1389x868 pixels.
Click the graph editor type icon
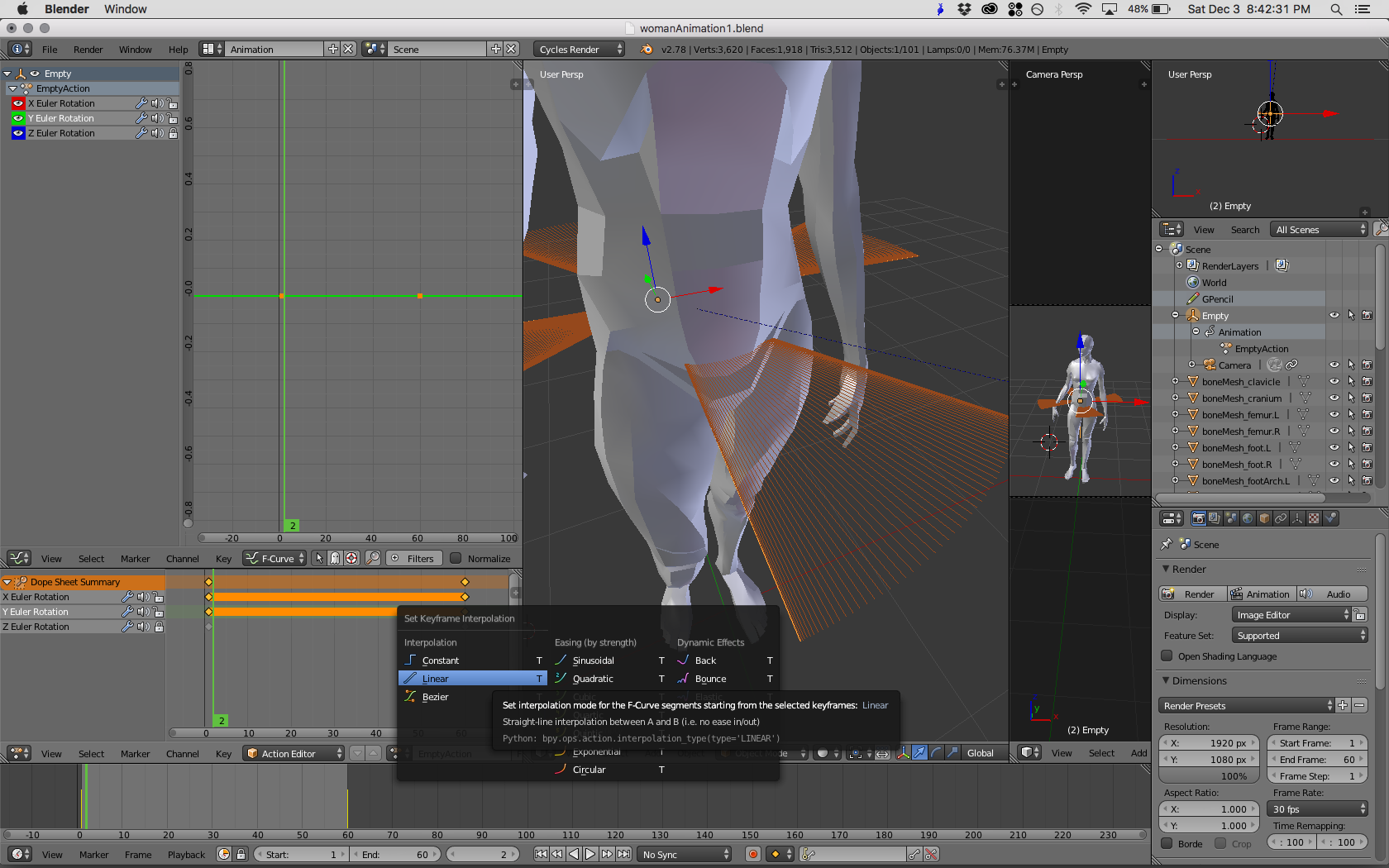[x=19, y=558]
